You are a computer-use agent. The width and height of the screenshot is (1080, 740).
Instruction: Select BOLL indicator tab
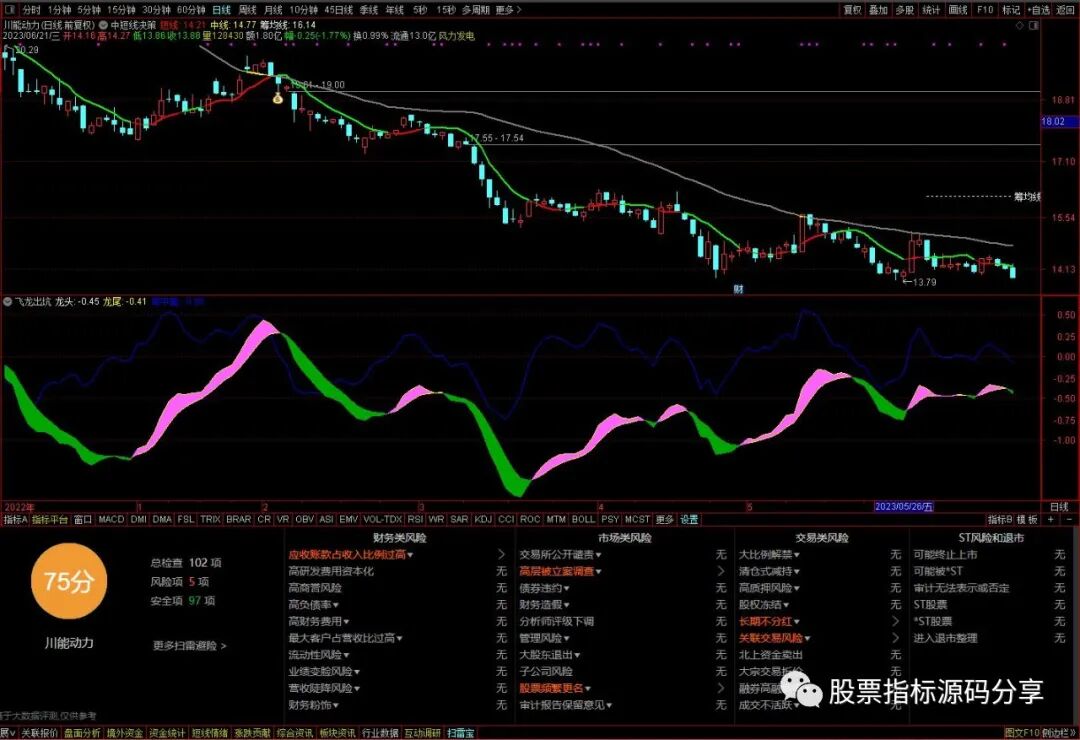pos(583,519)
